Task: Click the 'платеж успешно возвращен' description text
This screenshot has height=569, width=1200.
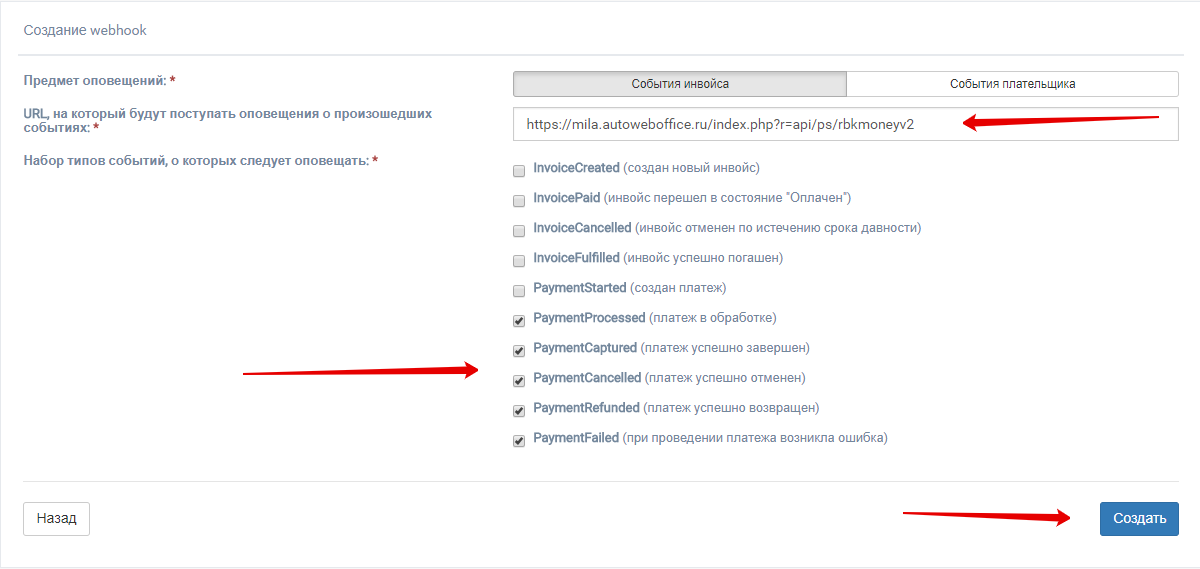Action: [x=732, y=408]
